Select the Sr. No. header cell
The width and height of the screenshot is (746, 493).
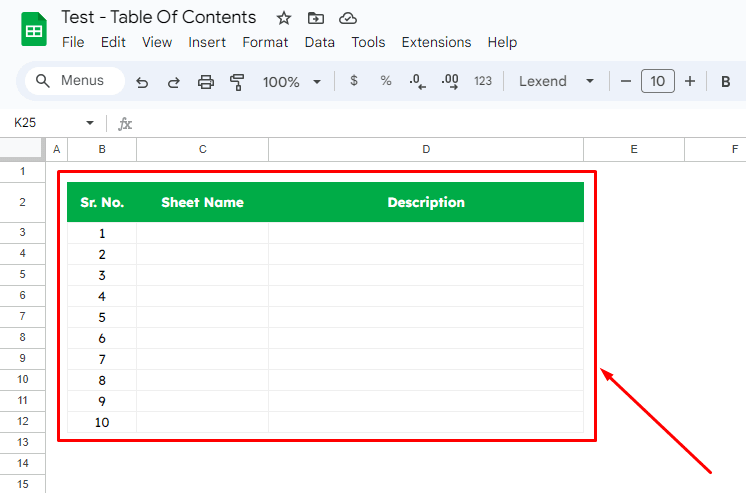pyautogui.click(x=102, y=202)
